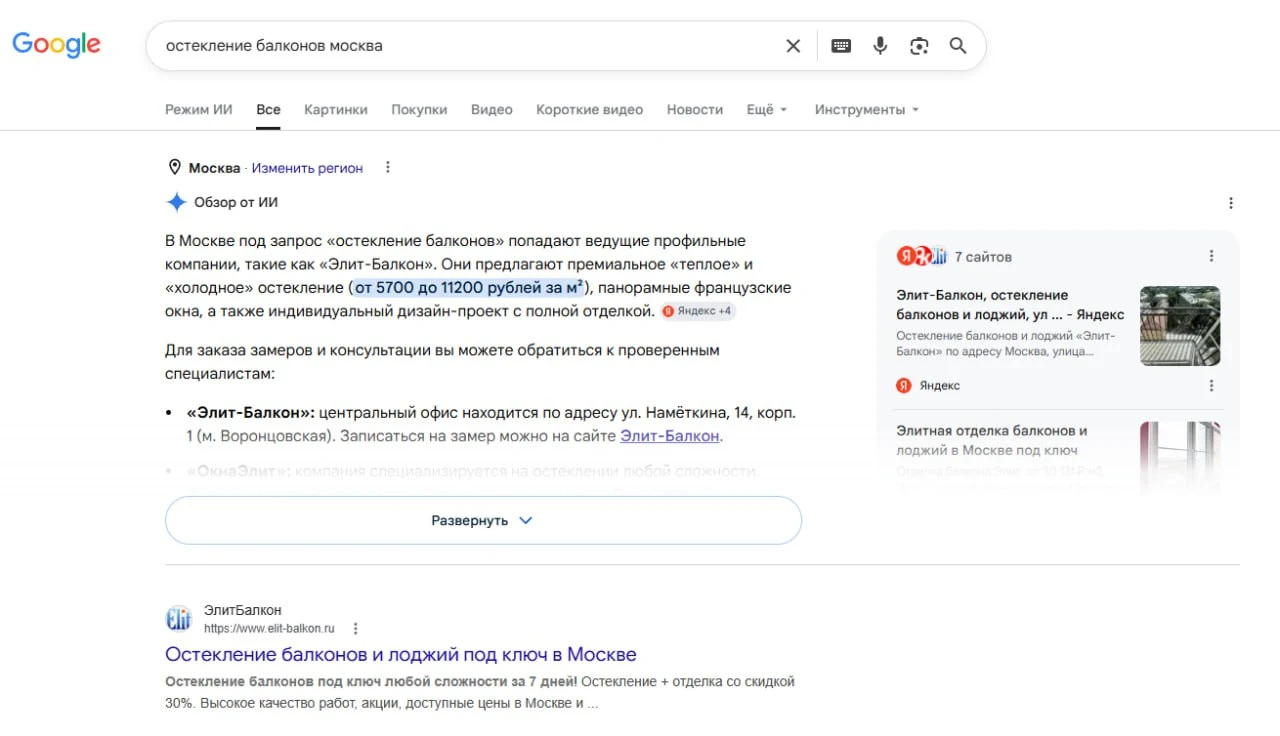Submit search with magnifier icon
The height and width of the screenshot is (736, 1280).
958,46
